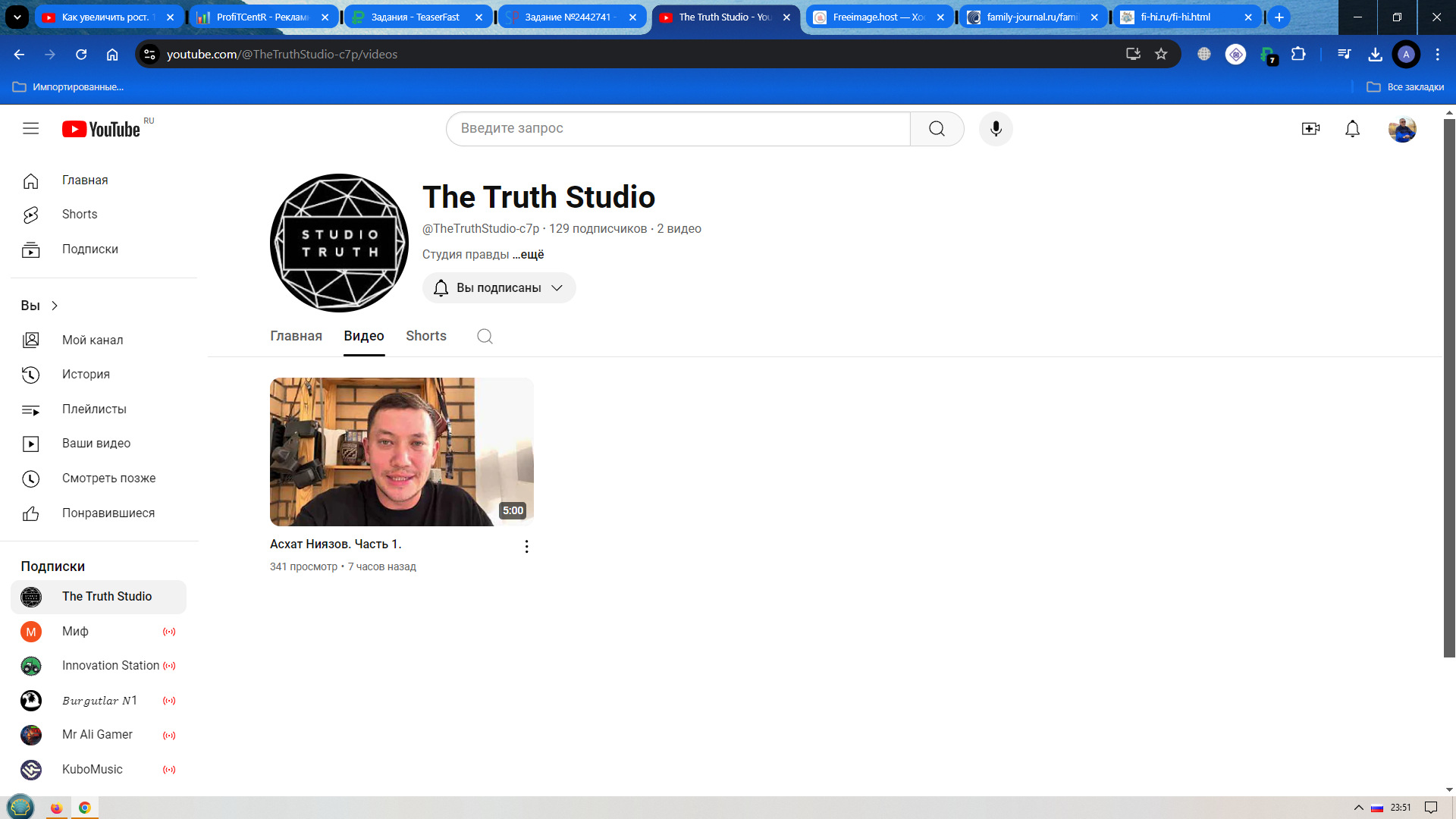1456x819 pixels.
Task: Click the page vertical scrollbar
Action: click(1449, 387)
